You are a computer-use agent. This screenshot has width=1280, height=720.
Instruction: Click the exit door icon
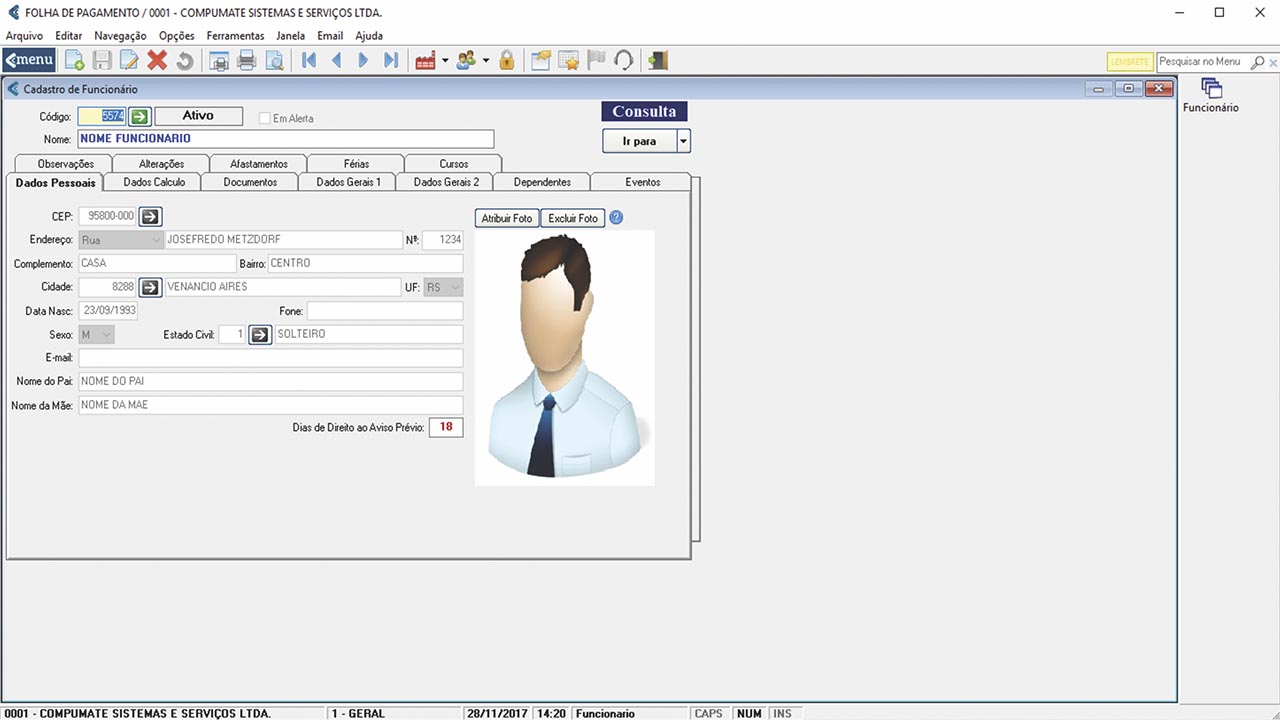pyautogui.click(x=657, y=61)
